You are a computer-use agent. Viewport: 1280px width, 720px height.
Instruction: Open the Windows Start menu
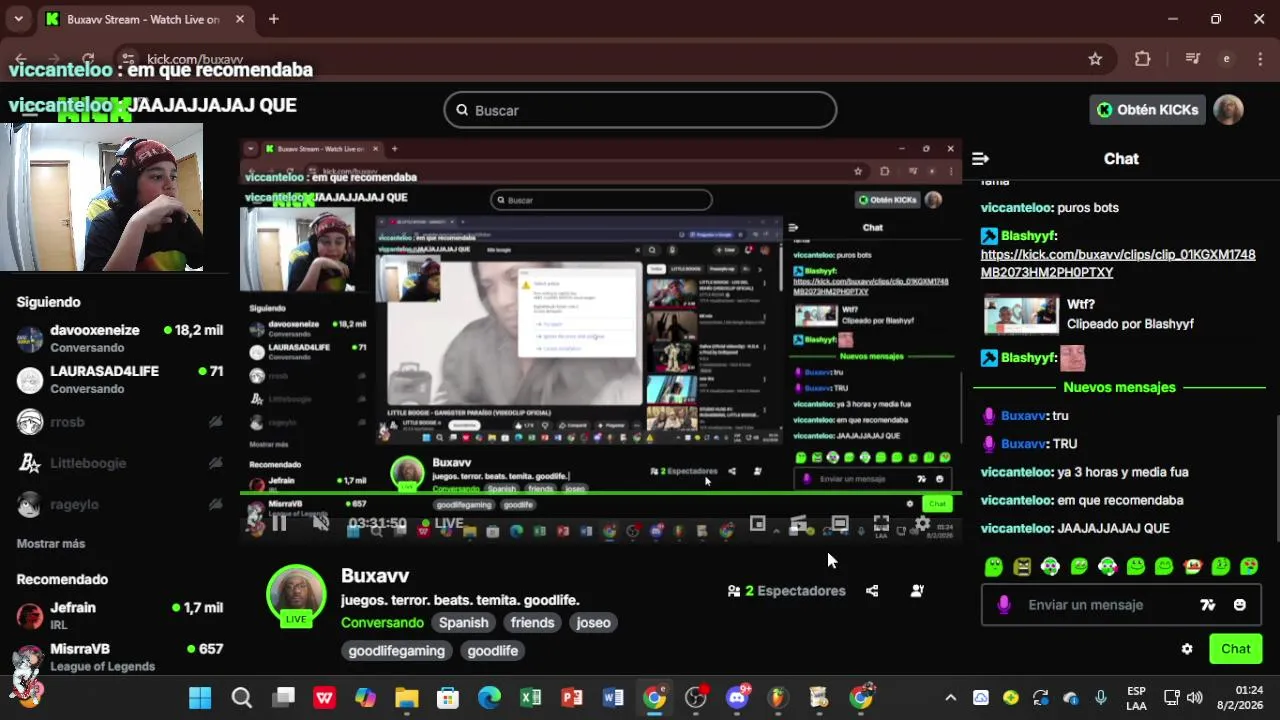(x=200, y=698)
